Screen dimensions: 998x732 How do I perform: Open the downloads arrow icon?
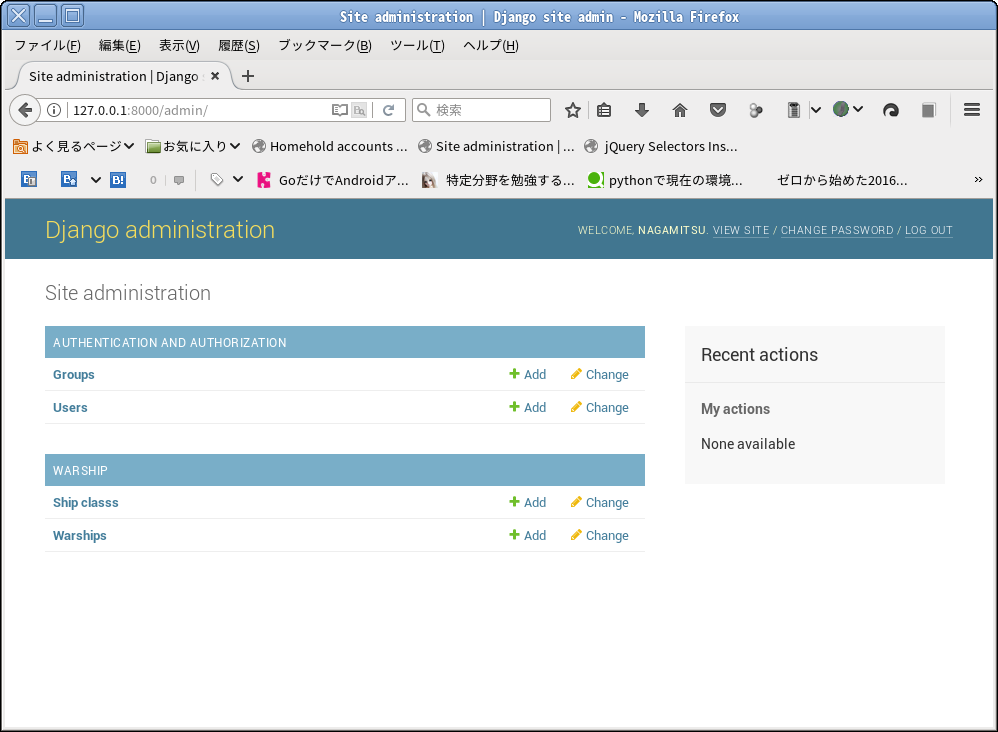click(x=642, y=110)
